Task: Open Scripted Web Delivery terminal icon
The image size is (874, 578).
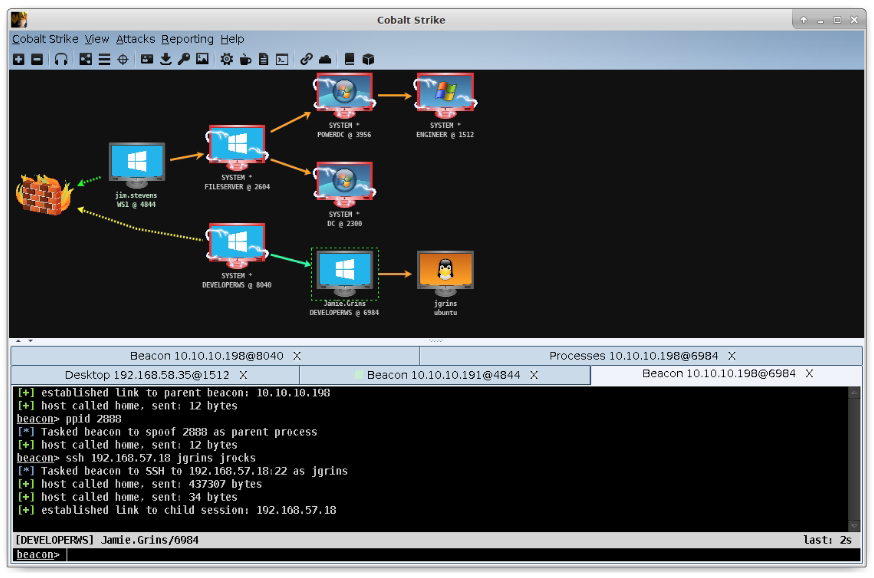Action: point(282,59)
